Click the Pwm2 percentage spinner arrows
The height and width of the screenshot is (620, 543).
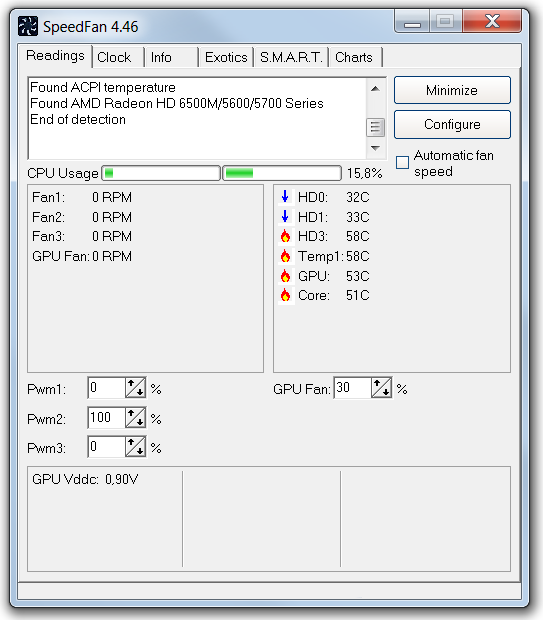[135, 418]
